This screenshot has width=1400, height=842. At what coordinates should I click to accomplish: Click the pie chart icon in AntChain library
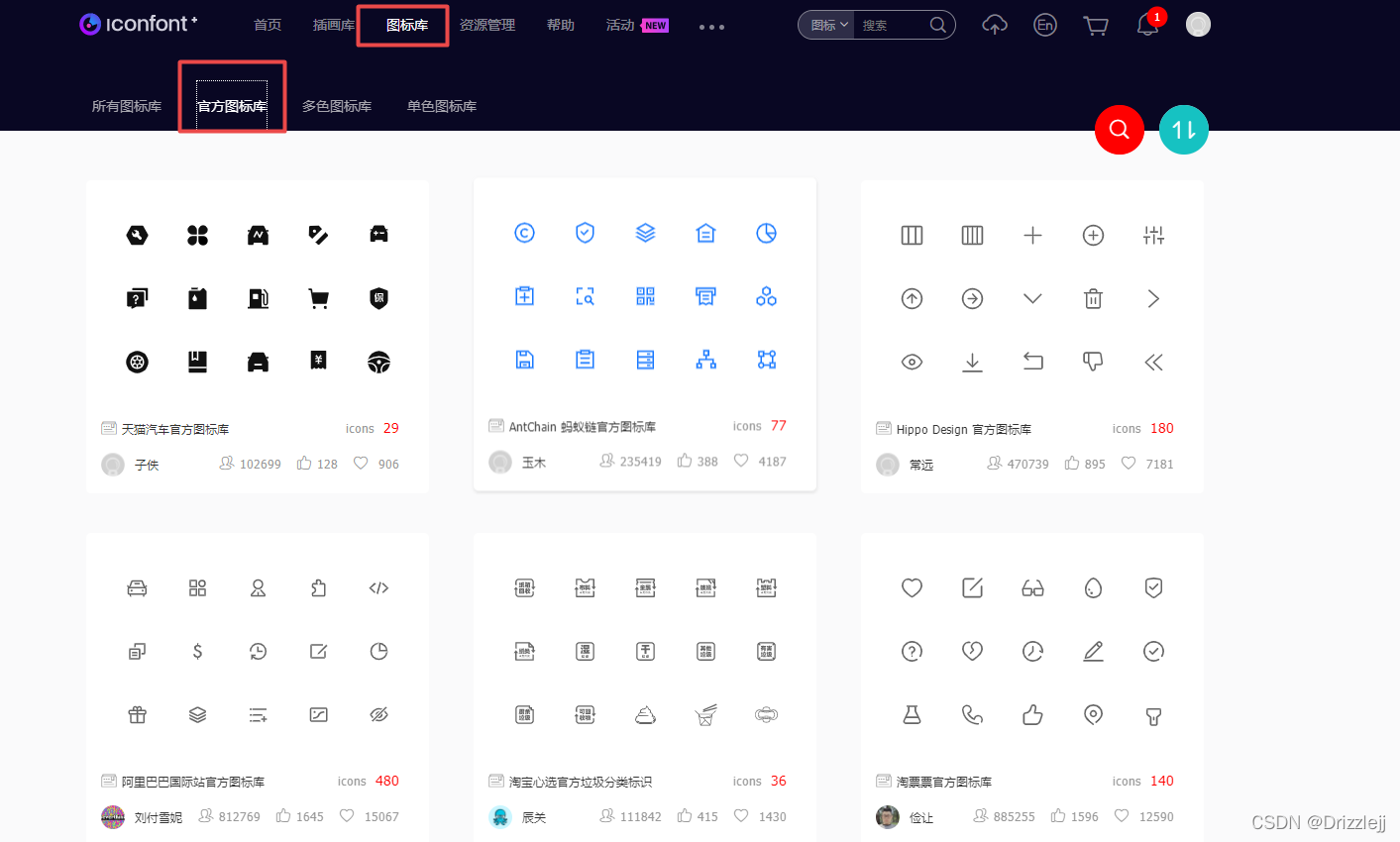(766, 233)
